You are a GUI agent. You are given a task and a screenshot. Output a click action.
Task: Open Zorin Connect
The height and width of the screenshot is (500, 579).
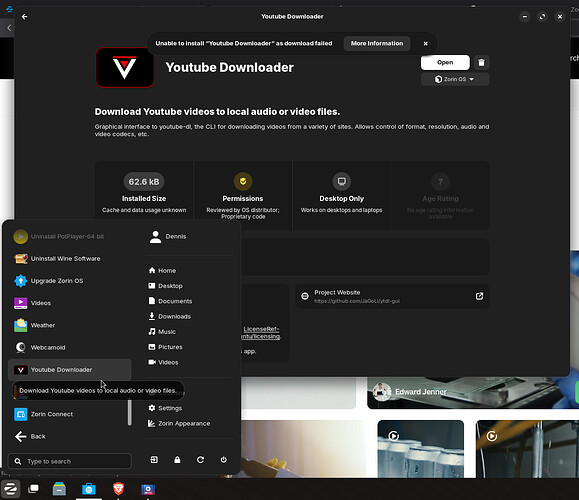69,414
